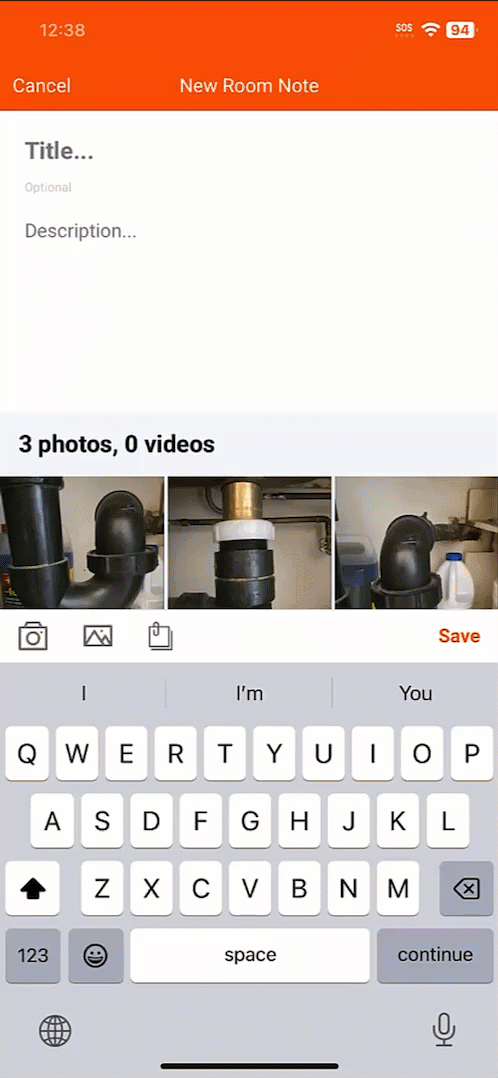This screenshot has height=1078, width=498.
Task: Switch to the 123 number keyboard
Action: [x=33, y=955]
